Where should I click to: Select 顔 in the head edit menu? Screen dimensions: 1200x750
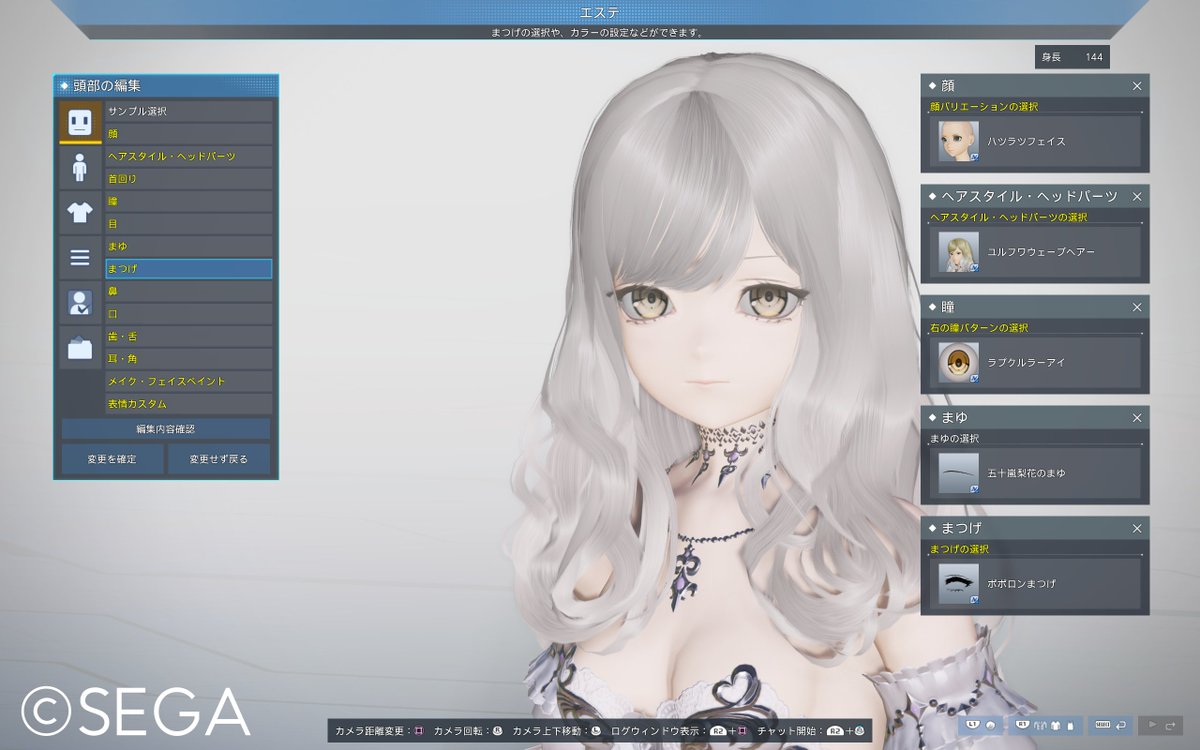189,134
